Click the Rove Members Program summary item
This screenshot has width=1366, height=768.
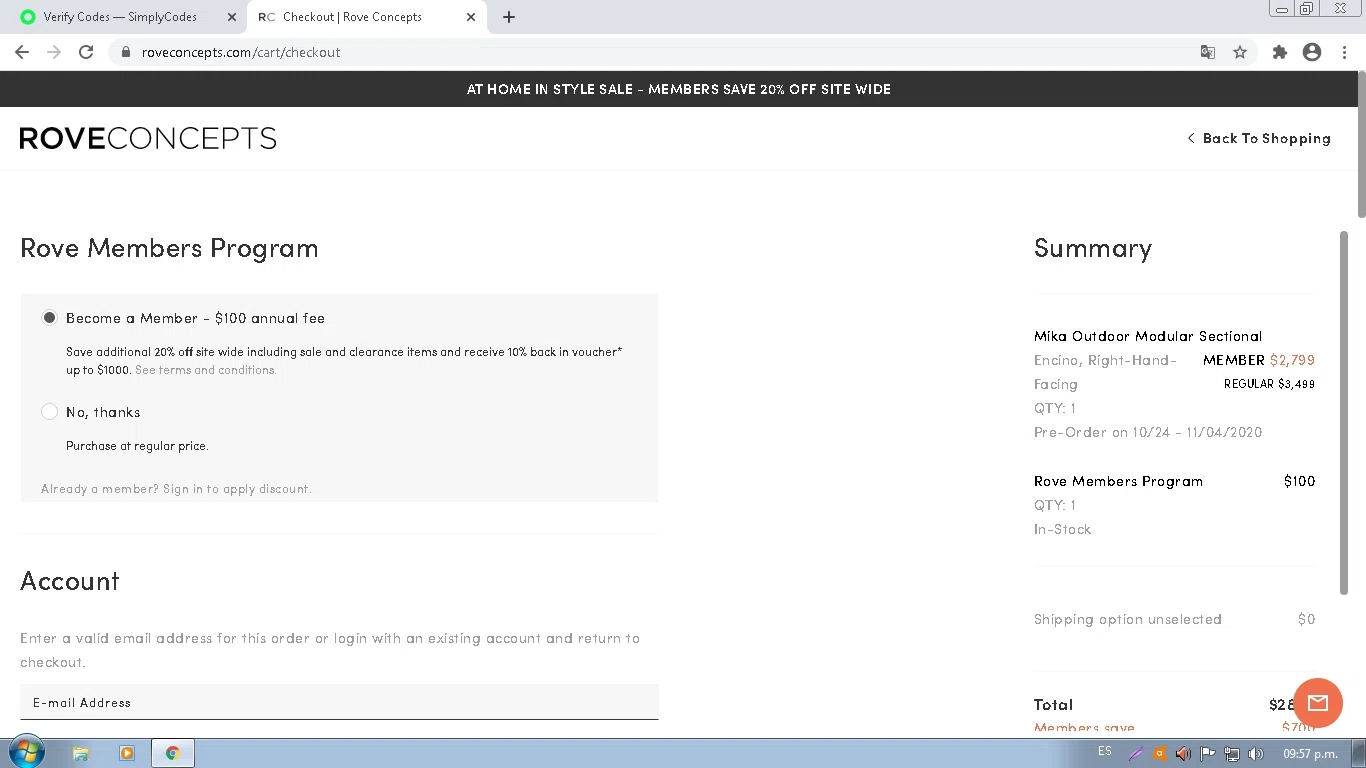pyautogui.click(x=1118, y=481)
